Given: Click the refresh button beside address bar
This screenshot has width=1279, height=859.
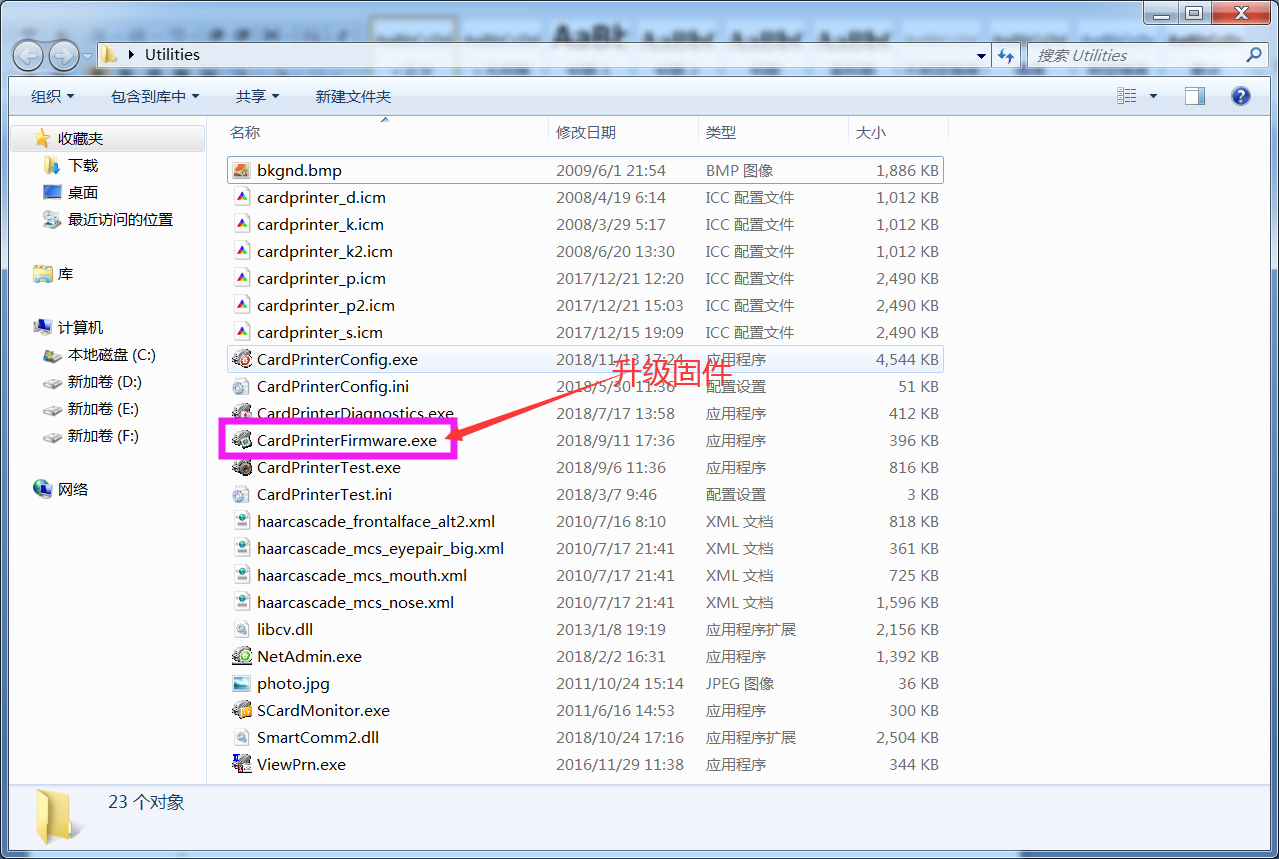Looking at the screenshot, I should click(x=1006, y=55).
